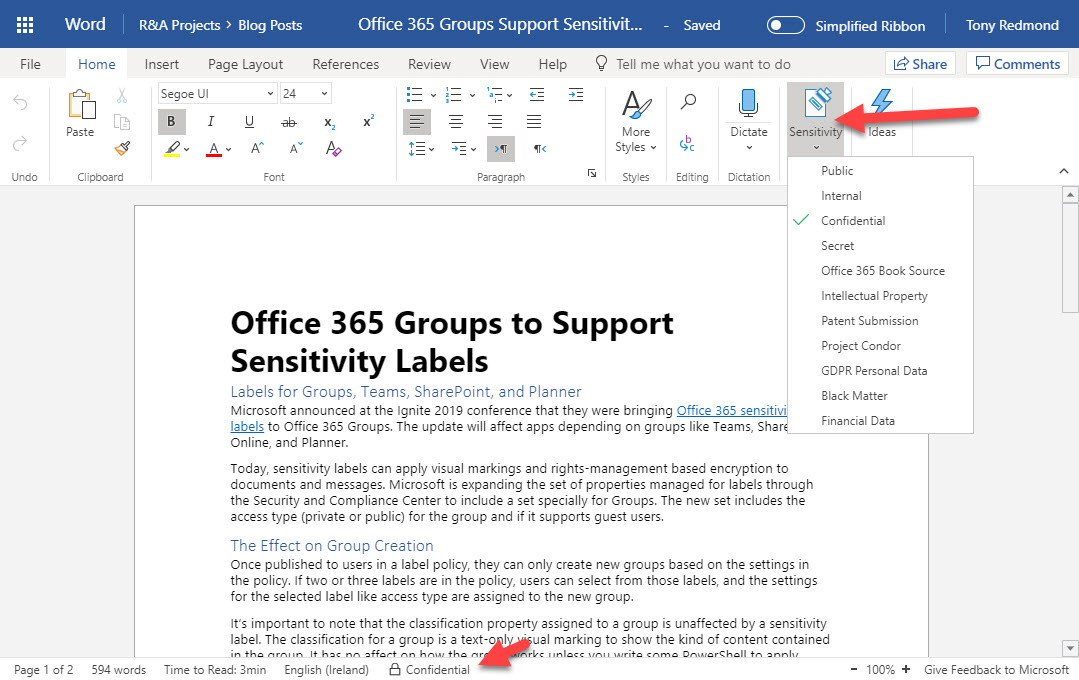Image resolution: width=1079 pixels, height=680 pixels.
Task: Open the Comments pane
Action: pyautogui.click(x=1018, y=64)
